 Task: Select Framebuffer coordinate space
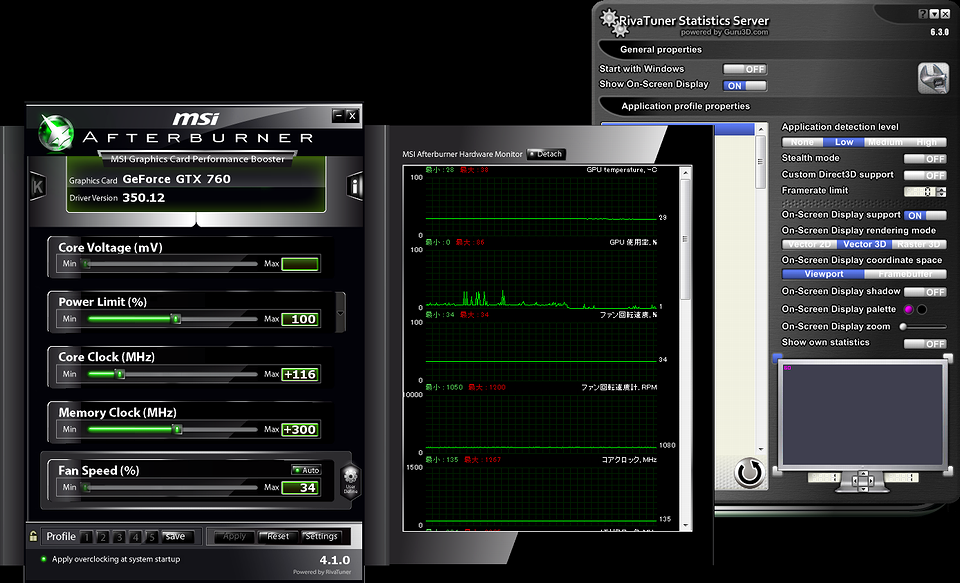coord(906,274)
